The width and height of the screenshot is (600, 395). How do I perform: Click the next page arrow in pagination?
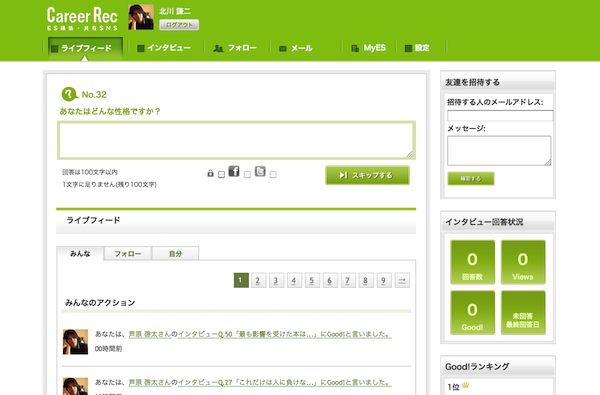[x=402, y=280]
